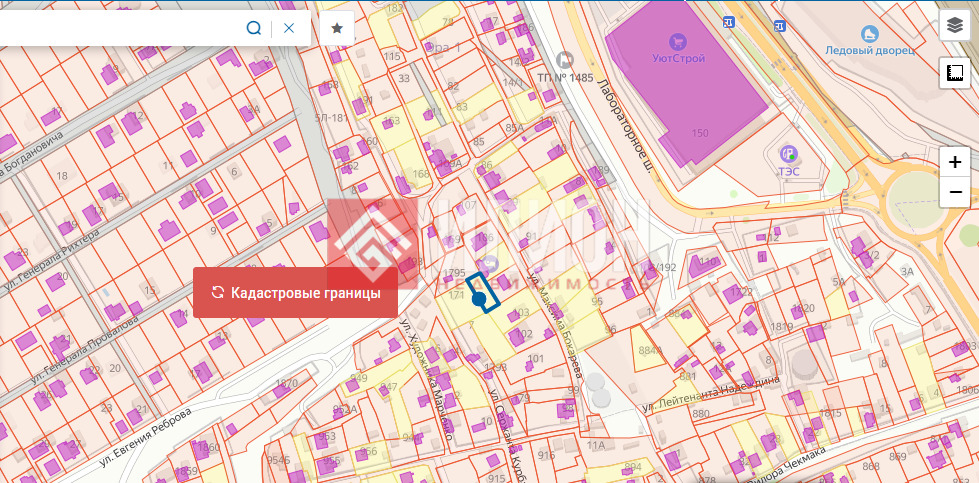Screen dimensions: 979x483
Task: Click the ТЭС parking icon
Action: pos(788,153)
